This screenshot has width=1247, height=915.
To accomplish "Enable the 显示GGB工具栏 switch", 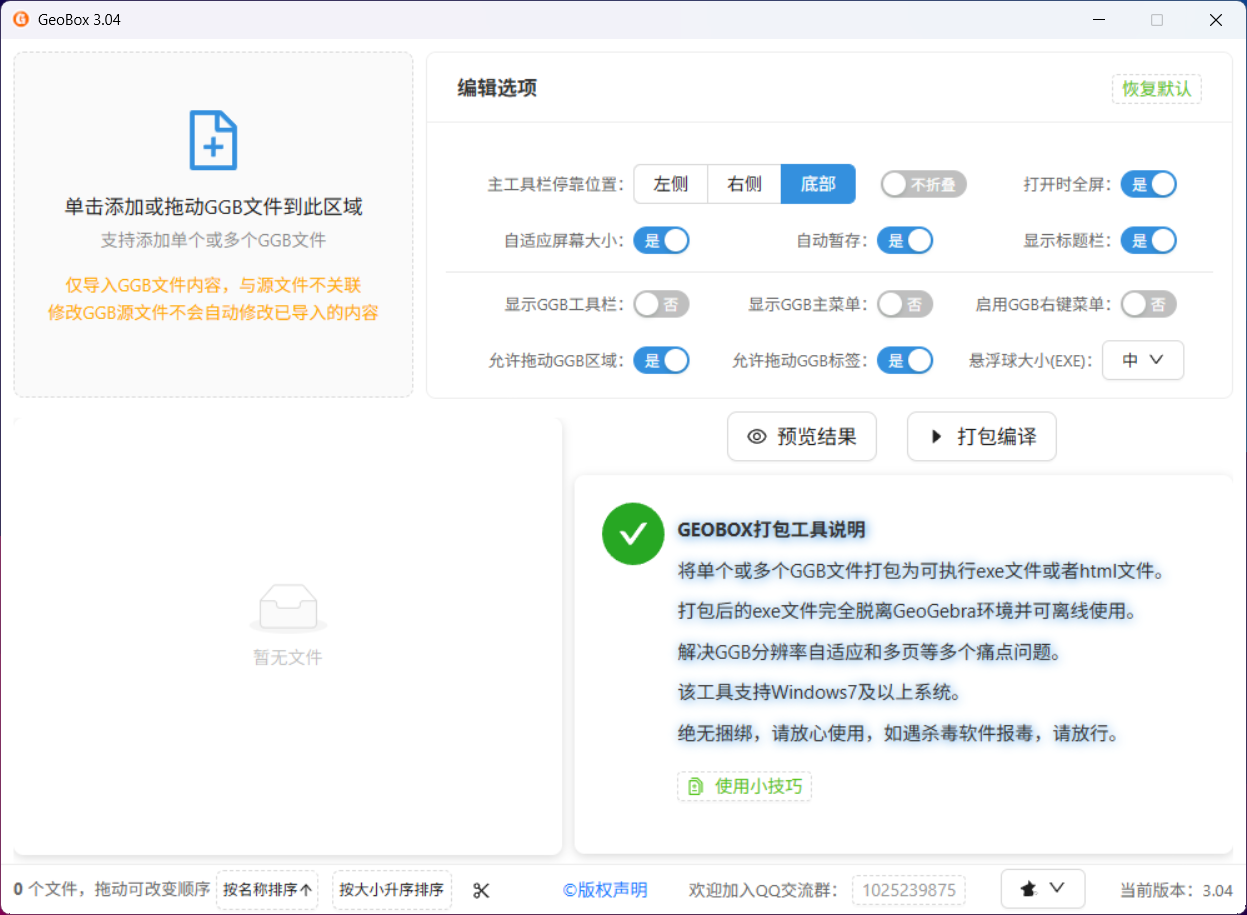I will (x=661, y=305).
